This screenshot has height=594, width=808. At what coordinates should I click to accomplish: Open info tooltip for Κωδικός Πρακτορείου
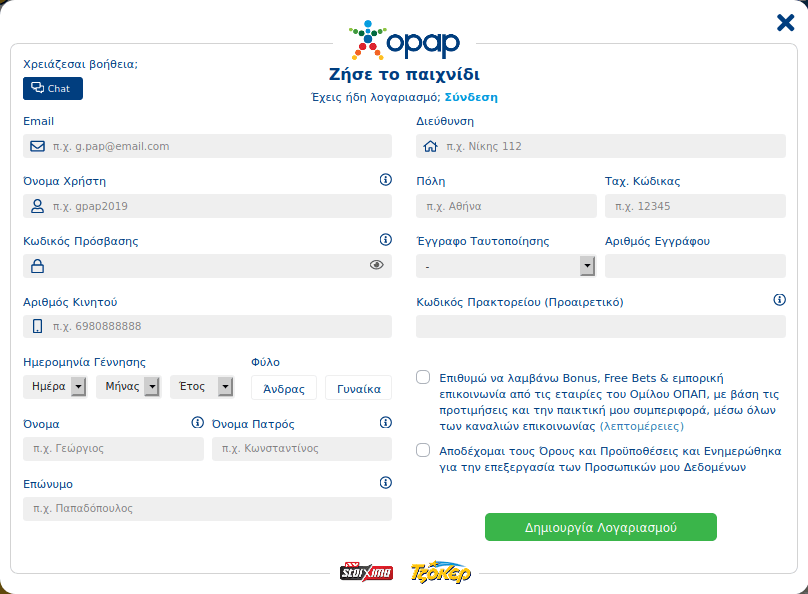pos(780,300)
